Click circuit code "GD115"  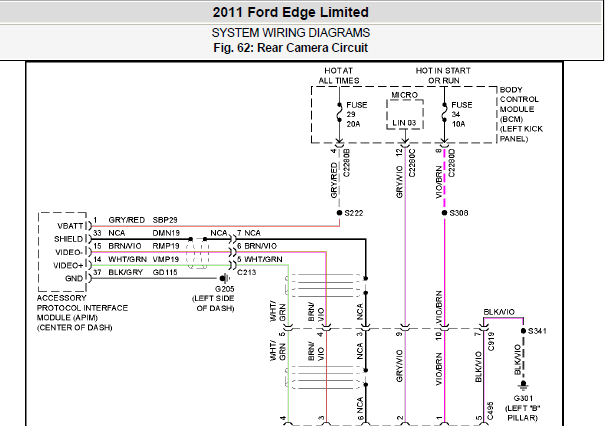pyautogui.click(x=165, y=273)
